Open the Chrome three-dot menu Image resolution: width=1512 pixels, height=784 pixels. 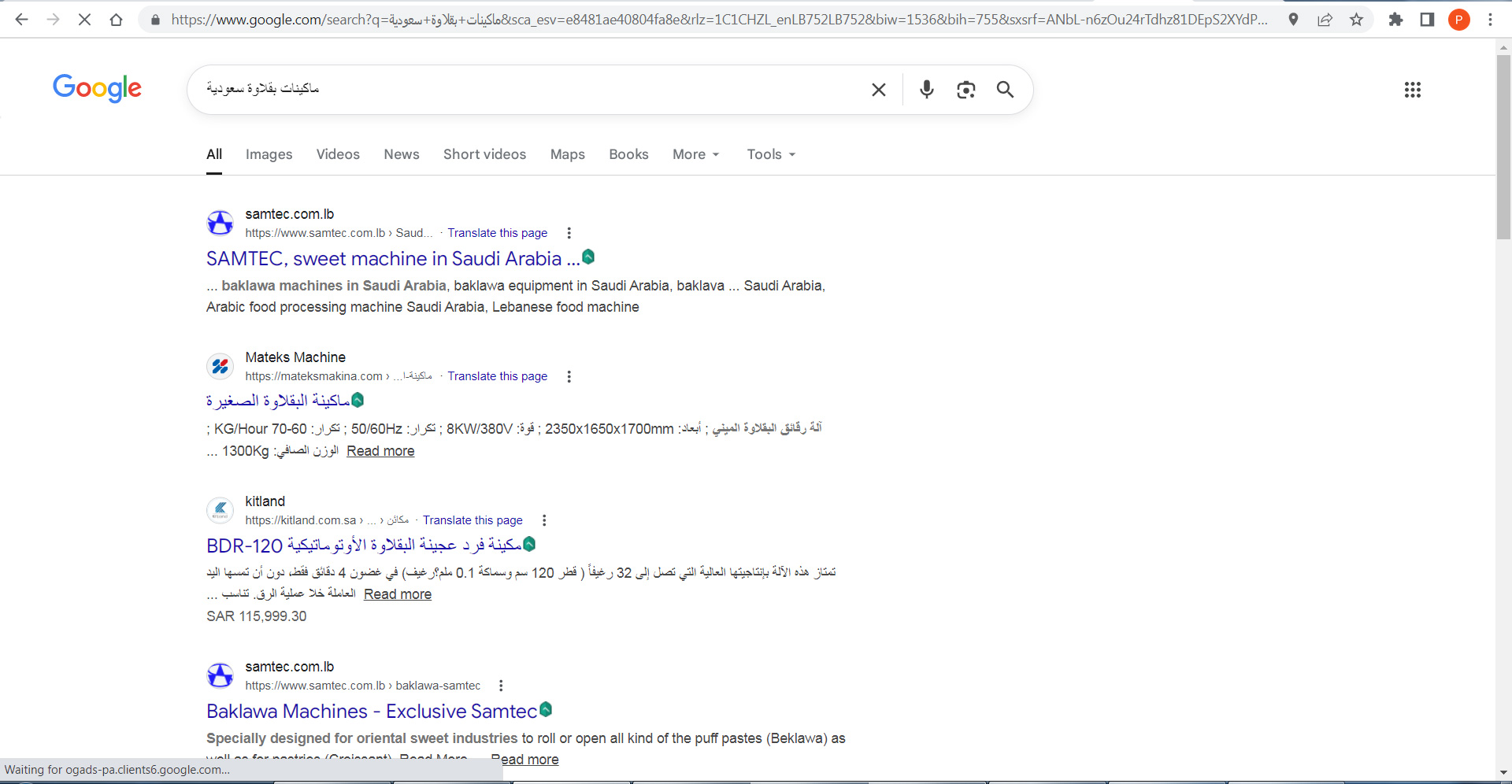pyautogui.click(x=1490, y=20)
